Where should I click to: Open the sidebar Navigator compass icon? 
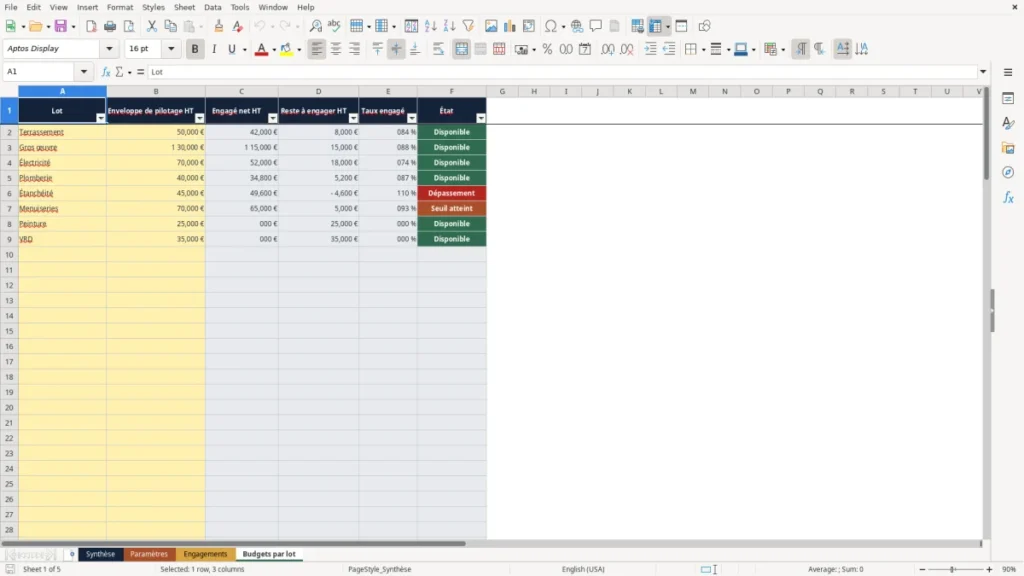coord(1008,172)
